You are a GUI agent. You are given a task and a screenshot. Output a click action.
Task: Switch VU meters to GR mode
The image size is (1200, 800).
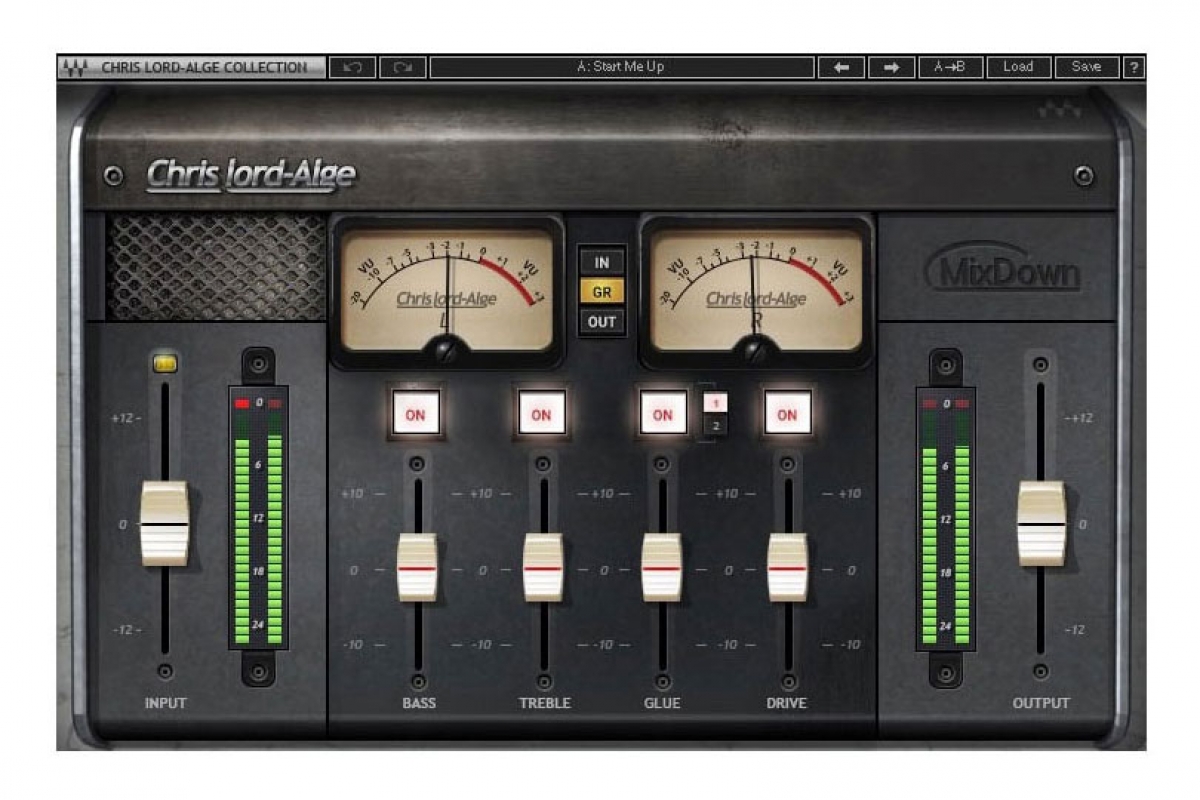click(x=602, y=292)
